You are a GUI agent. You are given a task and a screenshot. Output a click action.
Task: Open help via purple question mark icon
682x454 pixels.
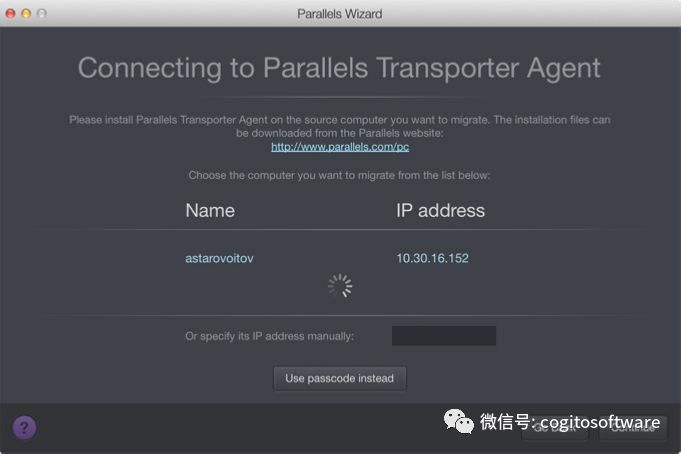[x=24, y=427]
